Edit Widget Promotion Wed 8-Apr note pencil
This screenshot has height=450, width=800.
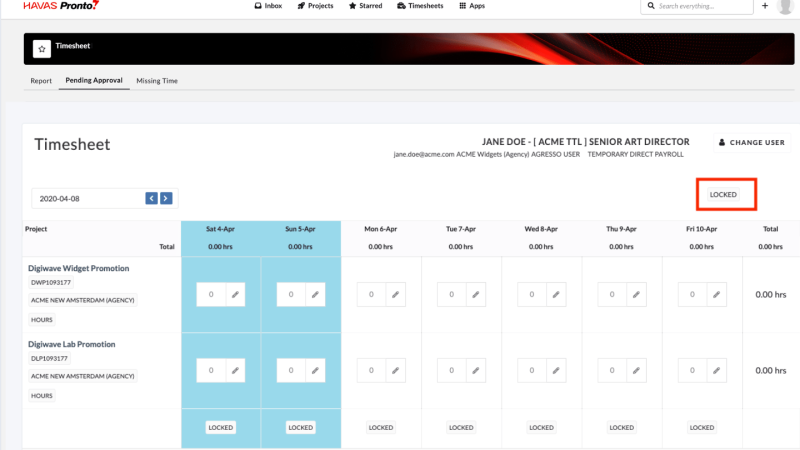[556, 294]
